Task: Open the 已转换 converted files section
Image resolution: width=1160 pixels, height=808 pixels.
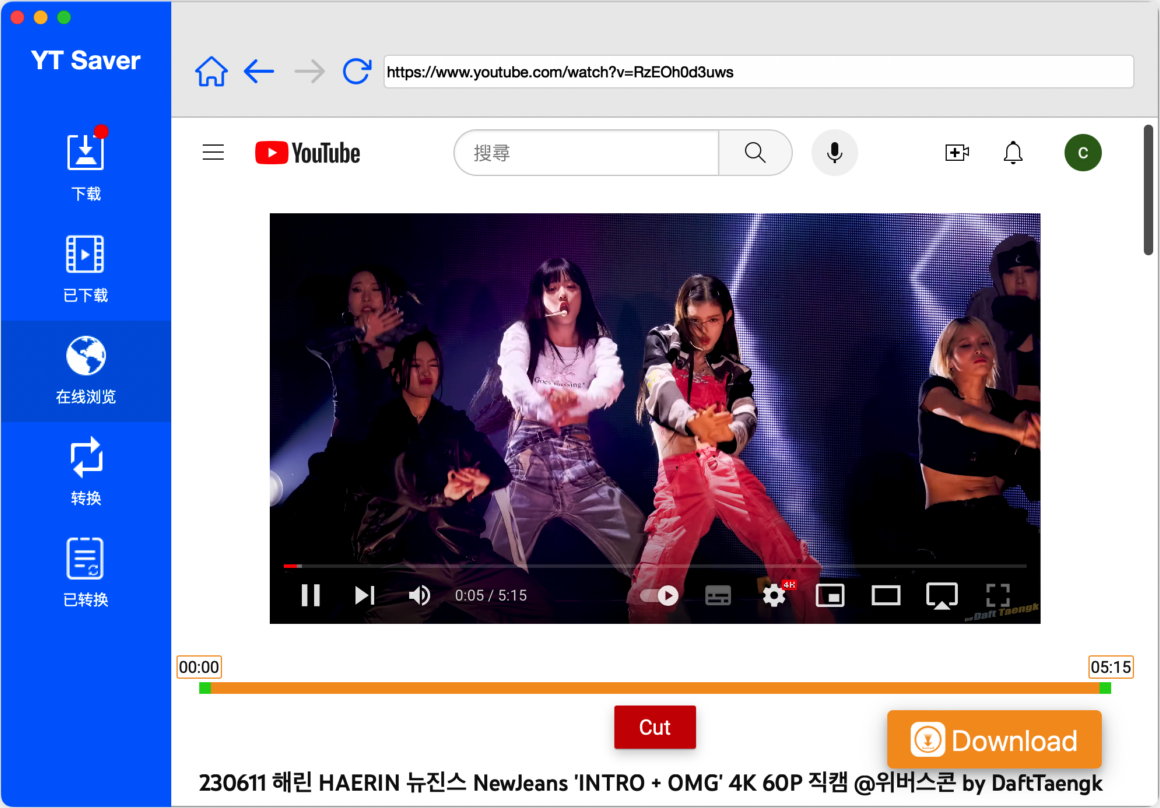Action: 86,573
